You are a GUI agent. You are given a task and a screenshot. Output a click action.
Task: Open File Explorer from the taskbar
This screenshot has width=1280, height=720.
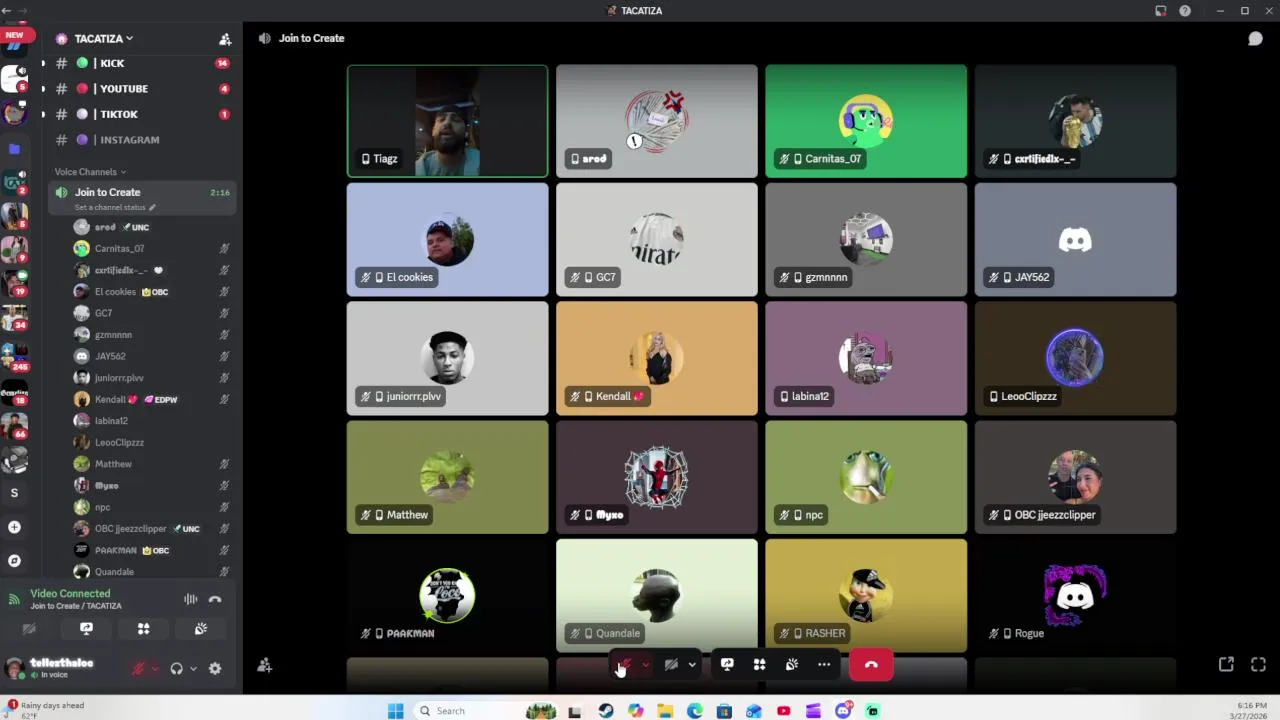click(x=665, y=711)
